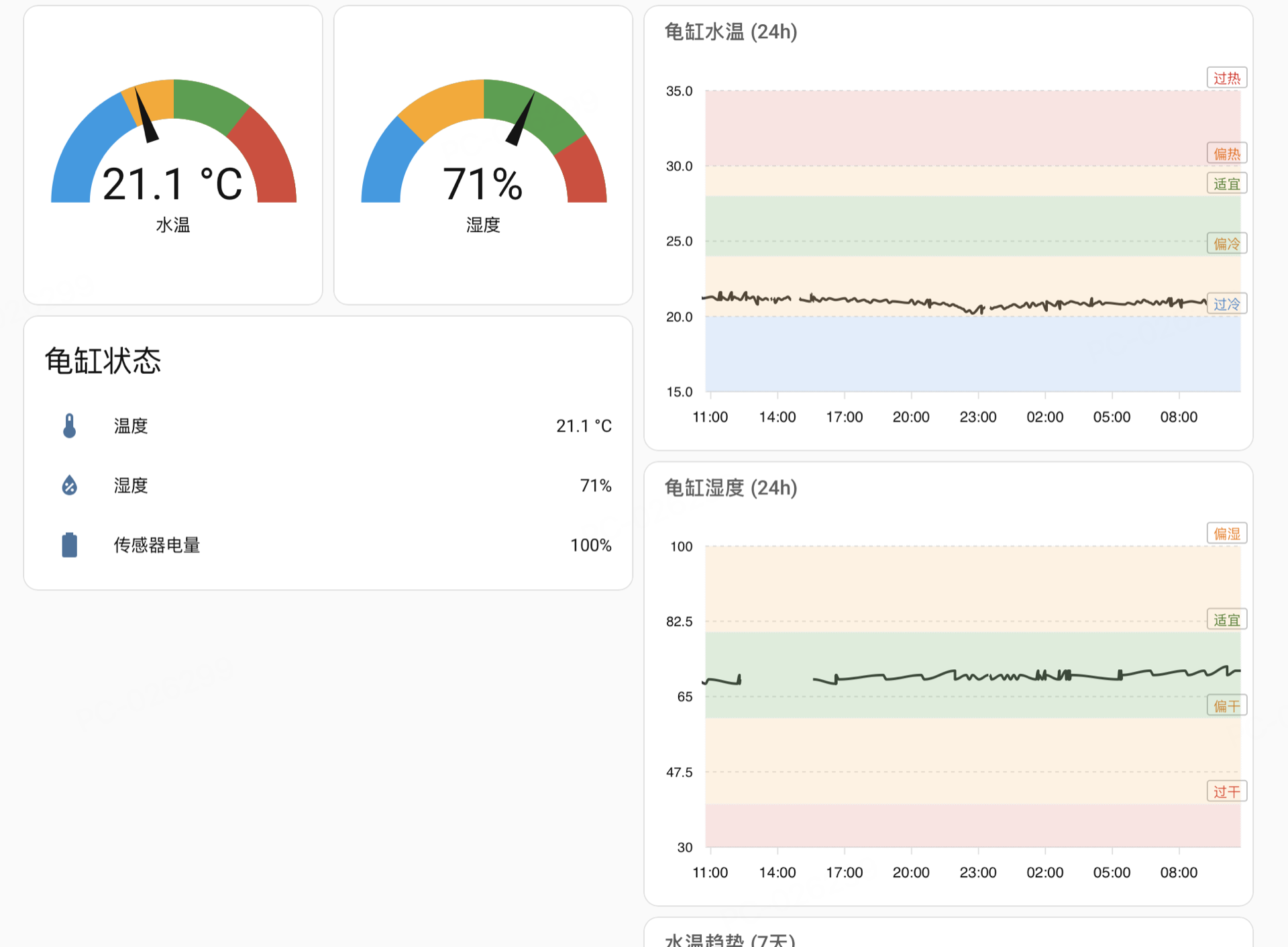Click the green 适宜 label on water temperature chart
This screenshot has width=1288, height=947.
(x=1226, y=184)
